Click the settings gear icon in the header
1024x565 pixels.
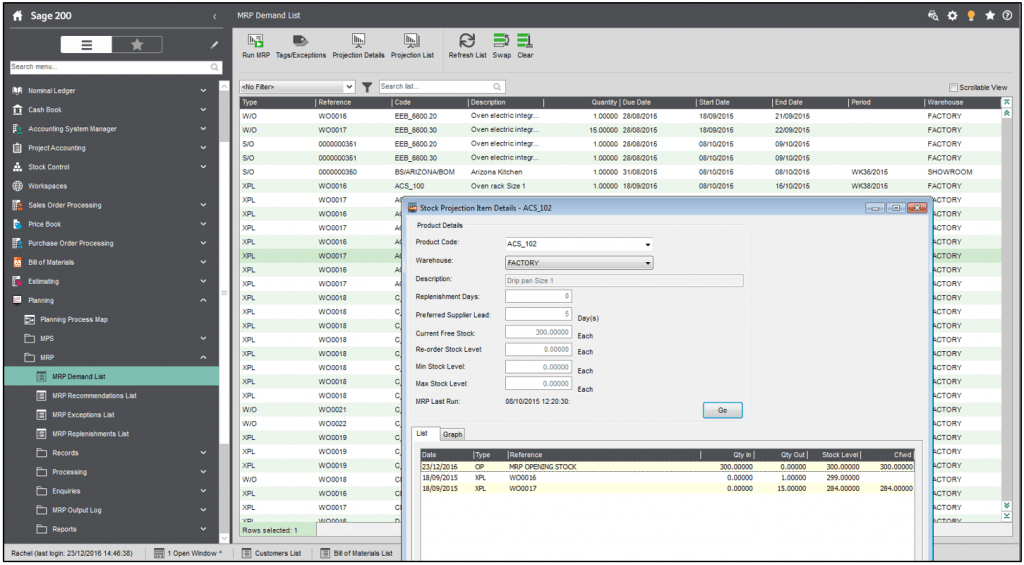click(x=952, y=16)
